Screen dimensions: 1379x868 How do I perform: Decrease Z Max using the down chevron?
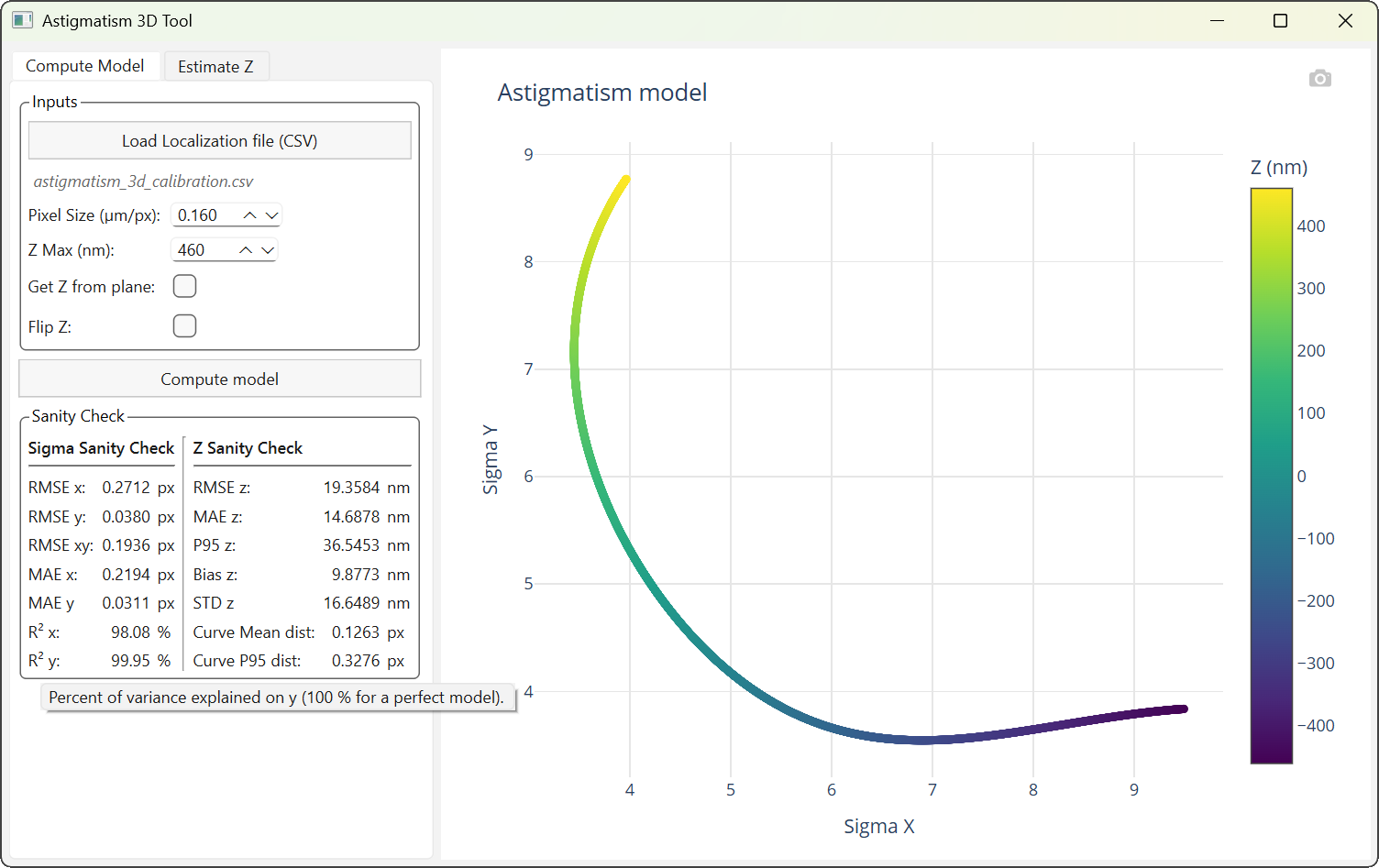click(268, 249)
